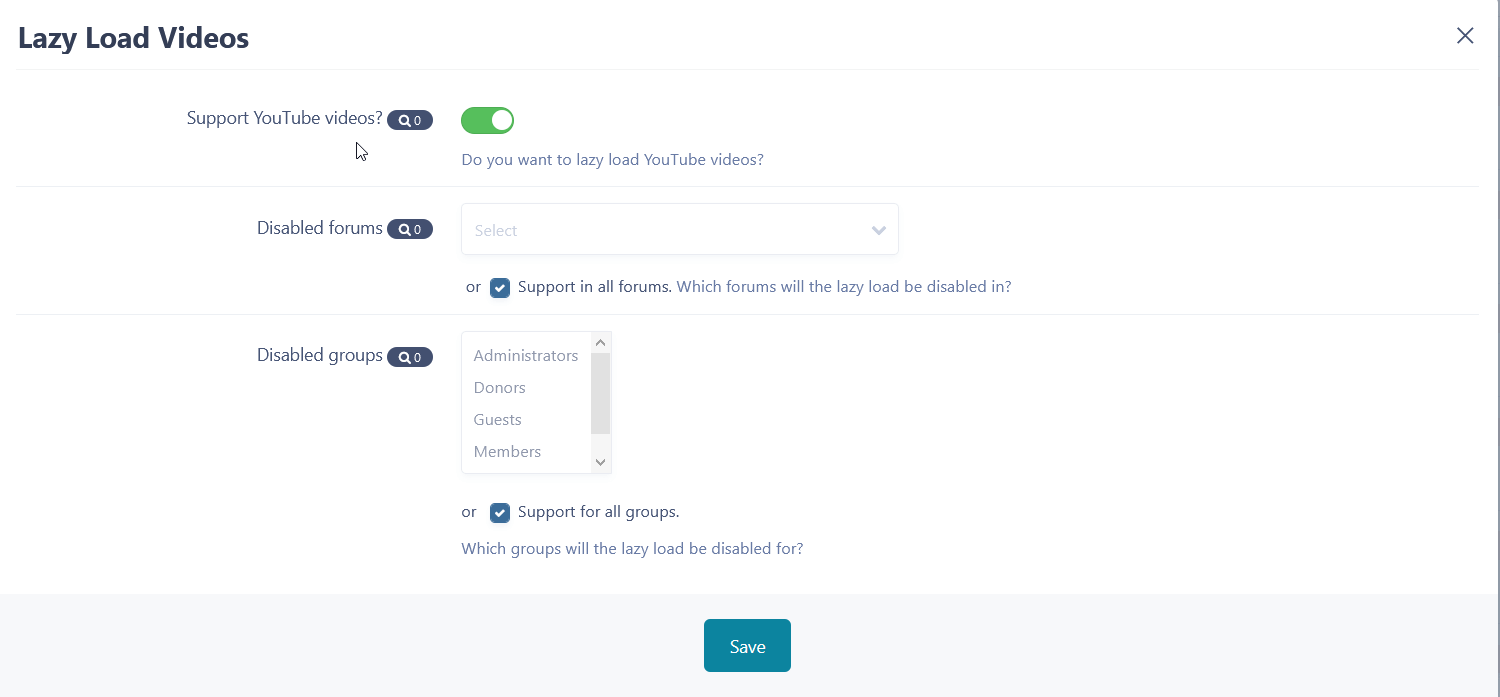Click search badge beside Disabled groups
1500x697 pixels.
(410, 357)
